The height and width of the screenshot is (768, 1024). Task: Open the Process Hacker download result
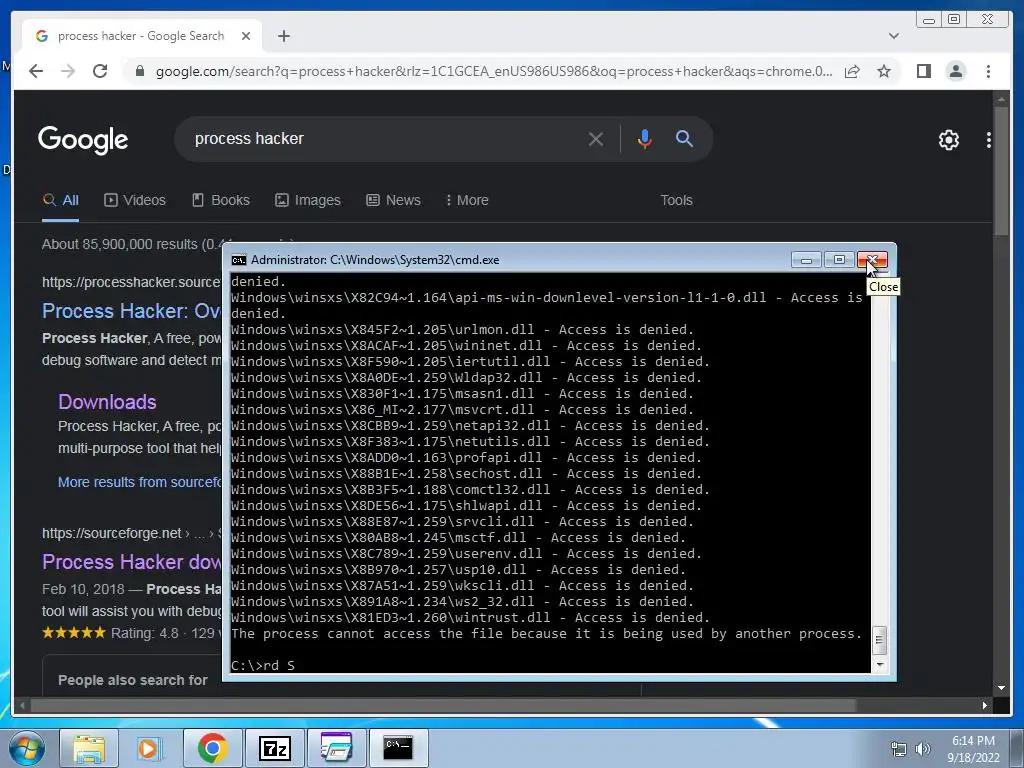tap(131, 562)
